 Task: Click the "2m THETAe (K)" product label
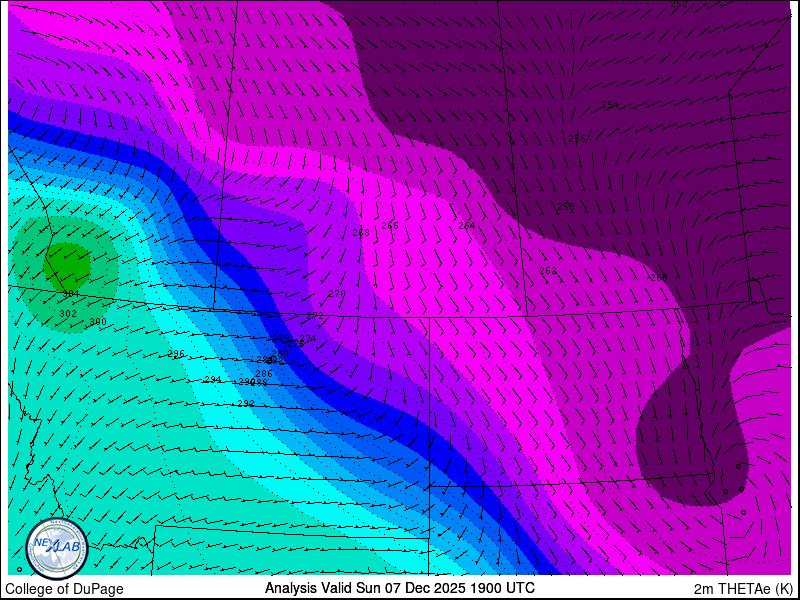pos(744,589)
